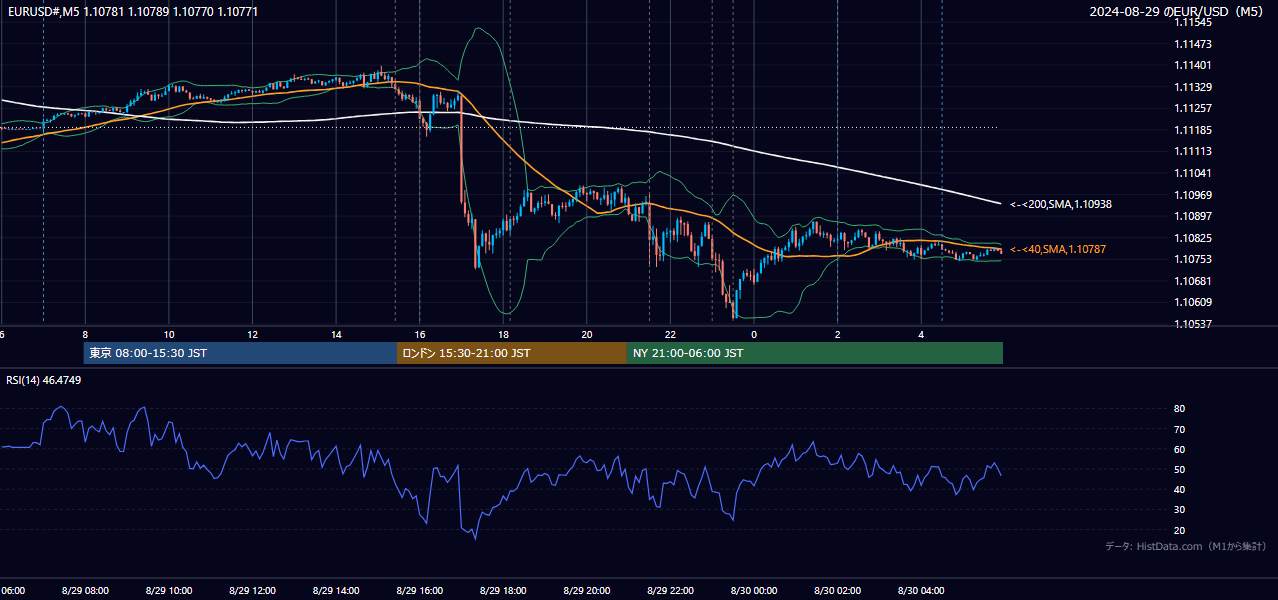Click price axis level 1.10825
1278x600 pixels.
pos(1192,238)
